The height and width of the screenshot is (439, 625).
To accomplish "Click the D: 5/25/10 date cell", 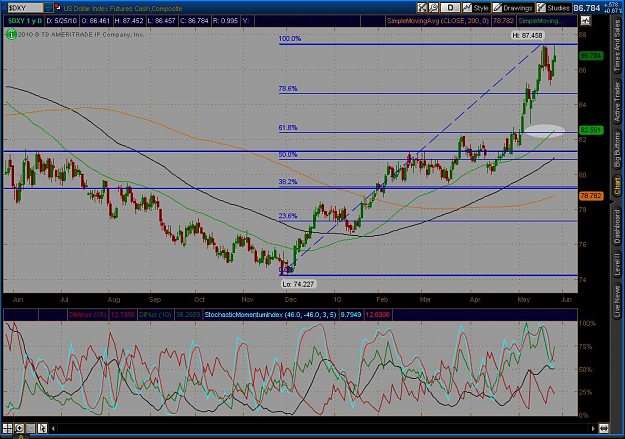I will click(62, 21).
